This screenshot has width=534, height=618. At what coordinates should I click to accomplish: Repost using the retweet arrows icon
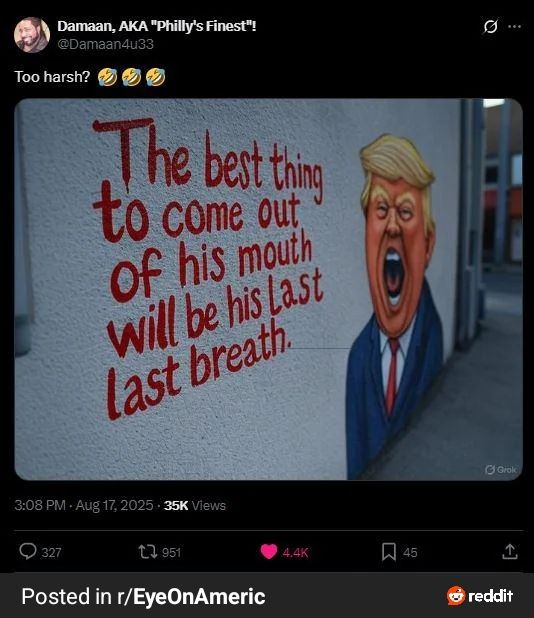pos(148,552)
